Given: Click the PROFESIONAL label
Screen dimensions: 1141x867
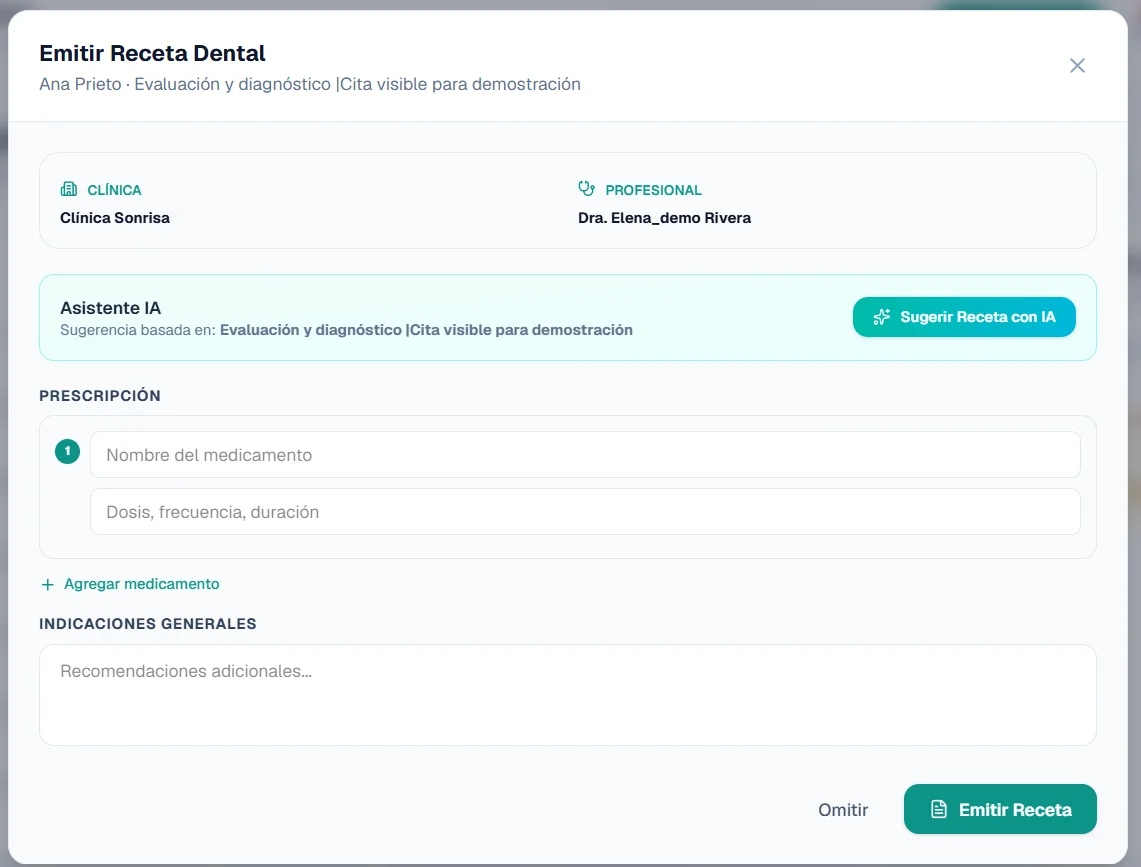Looking at the screenshot, I should point(653,190).
